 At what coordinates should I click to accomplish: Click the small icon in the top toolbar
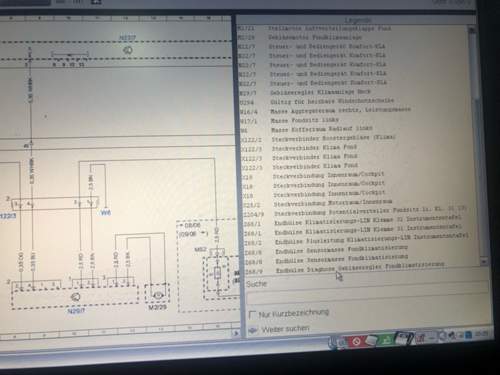[x=96, y=2]
